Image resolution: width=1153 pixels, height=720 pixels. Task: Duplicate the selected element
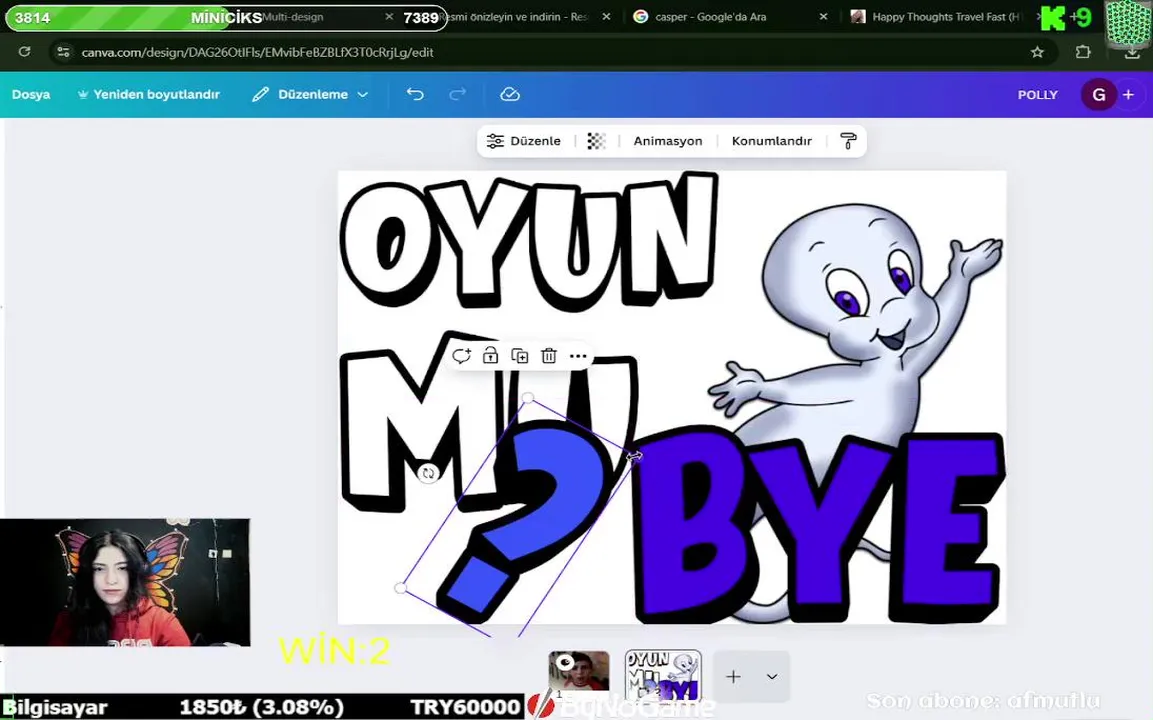(520, 356)
